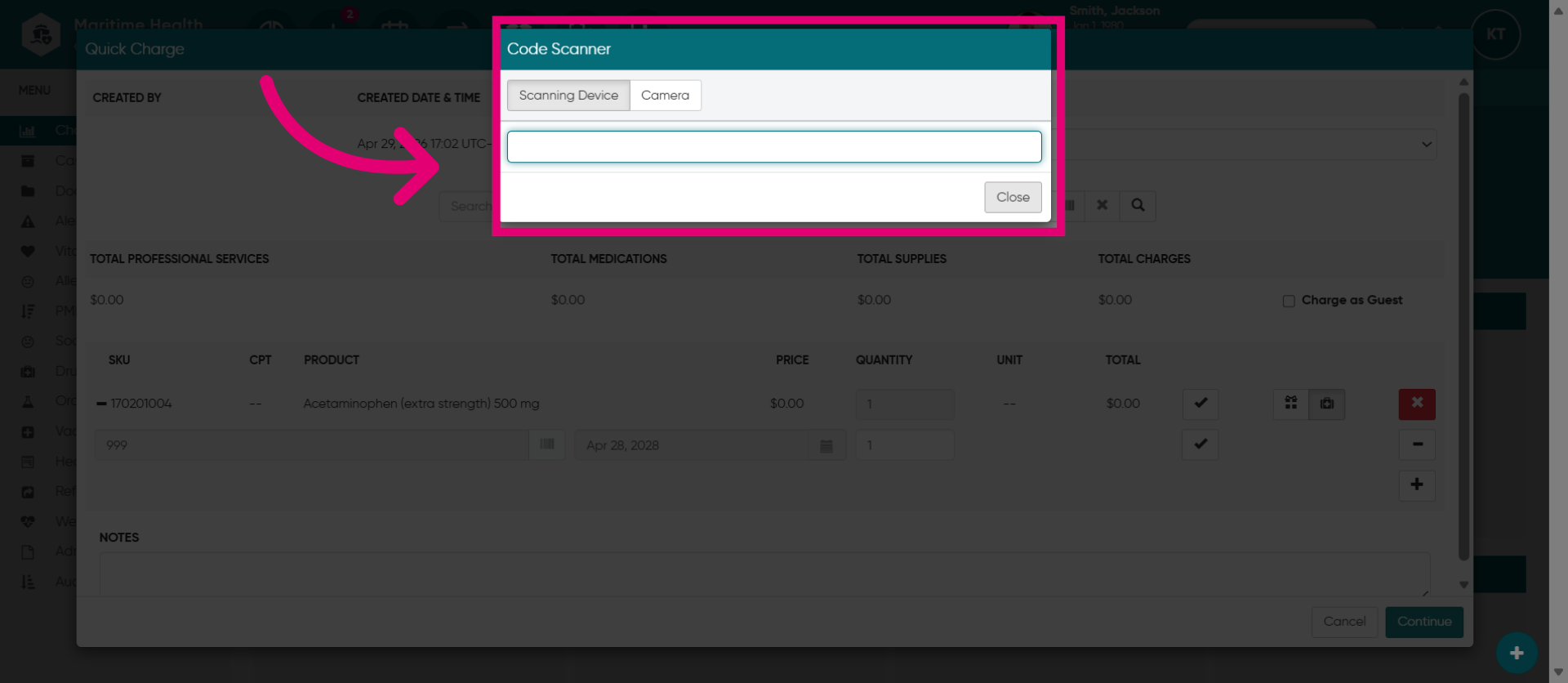Open the calendar for the Apr 28, 2028 date

pos(826,445)
